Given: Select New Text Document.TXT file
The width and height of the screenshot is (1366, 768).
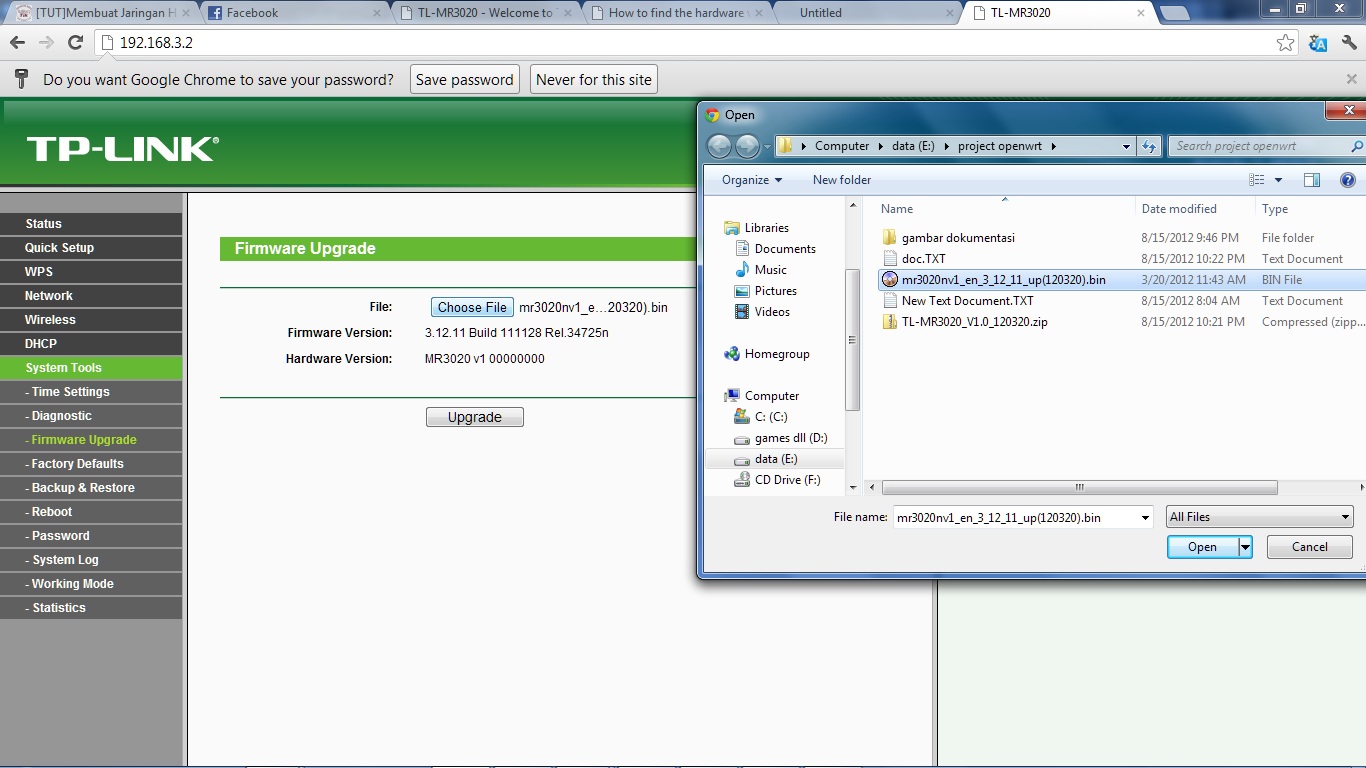Looking at the screenshot, I should pos(967,301).
